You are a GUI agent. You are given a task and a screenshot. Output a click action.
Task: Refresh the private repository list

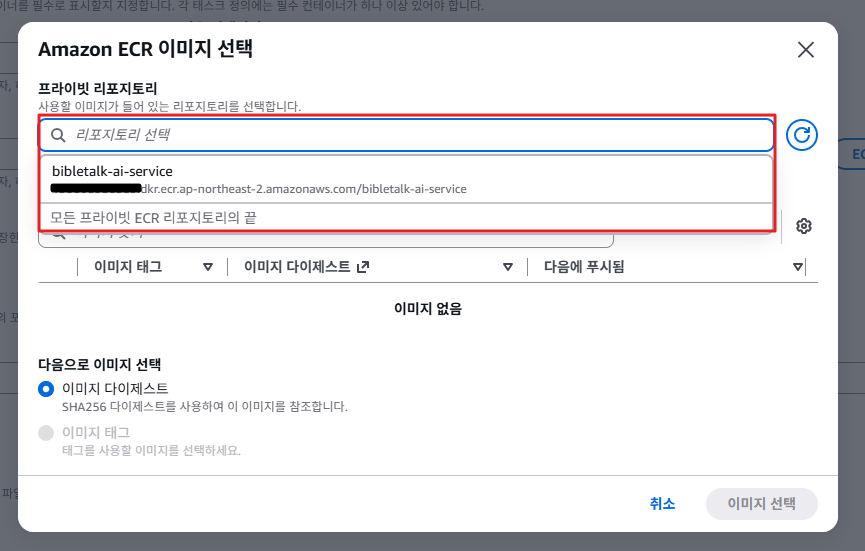tap(802, 135)
